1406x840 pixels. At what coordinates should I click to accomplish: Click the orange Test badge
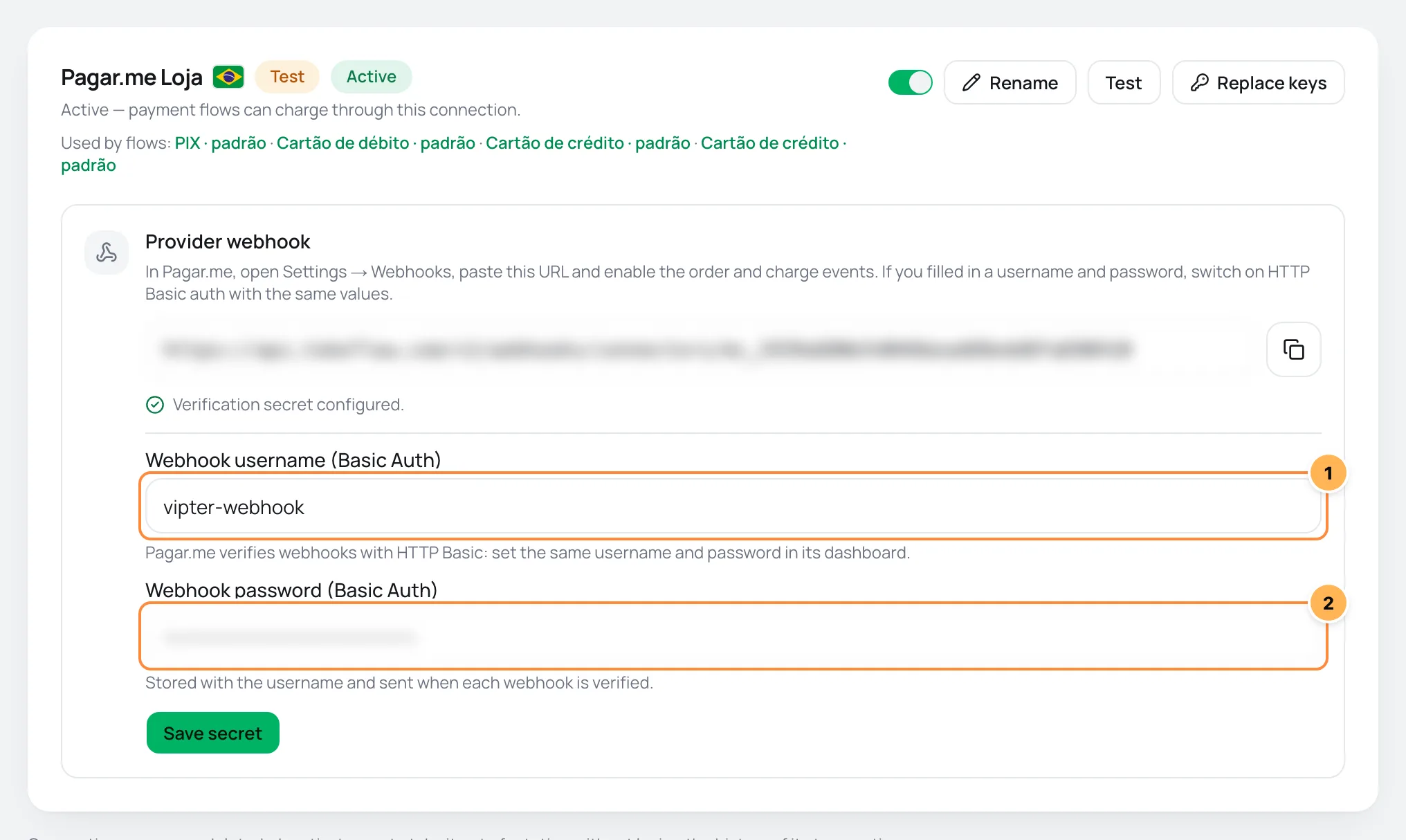coord(287,77)
